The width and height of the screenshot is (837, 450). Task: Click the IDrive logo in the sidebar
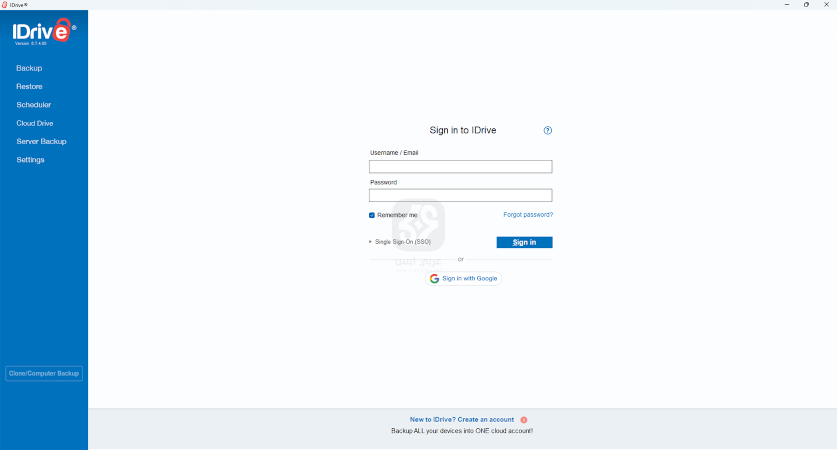click(x=44, y=31)
